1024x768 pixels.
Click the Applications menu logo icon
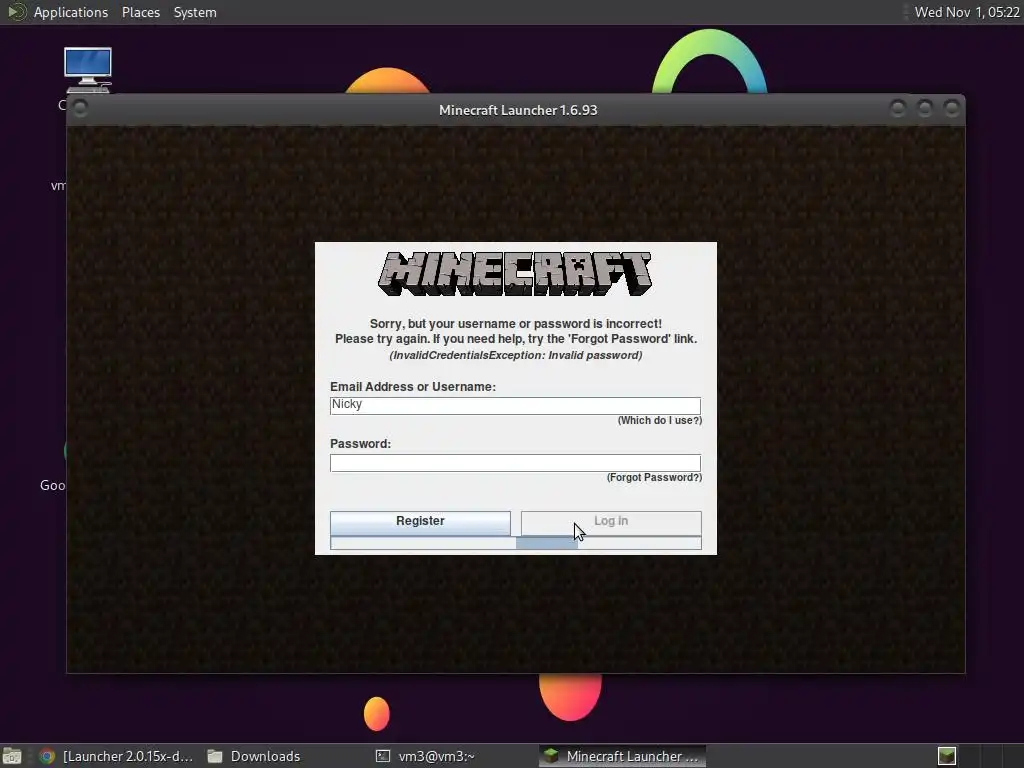tap(16, 12)
